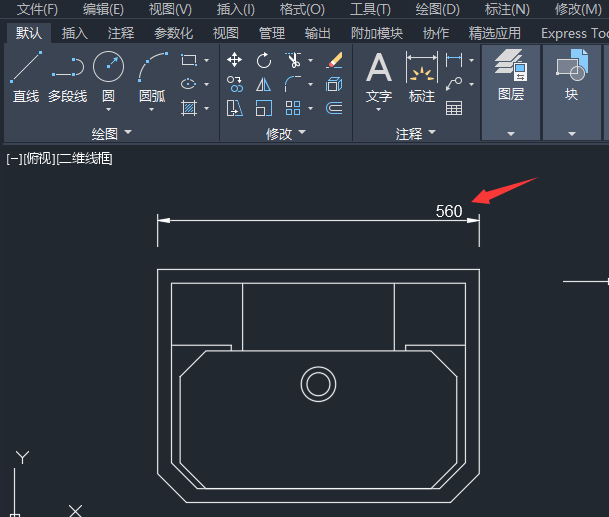
Task: Click the Fillet tool icon
Action: [293, 84]
